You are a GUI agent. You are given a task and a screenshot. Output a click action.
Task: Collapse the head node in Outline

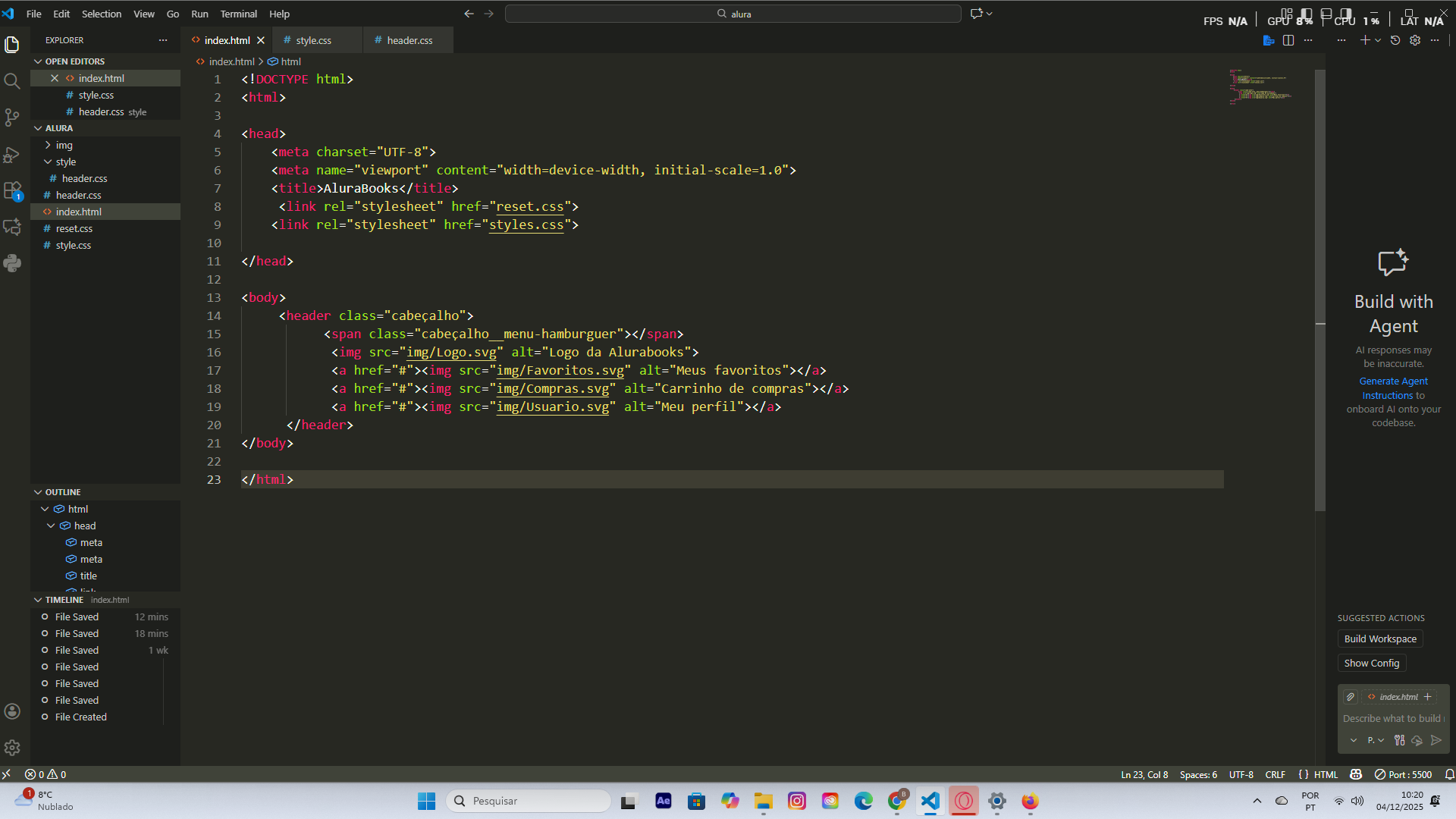click(51, 526)
